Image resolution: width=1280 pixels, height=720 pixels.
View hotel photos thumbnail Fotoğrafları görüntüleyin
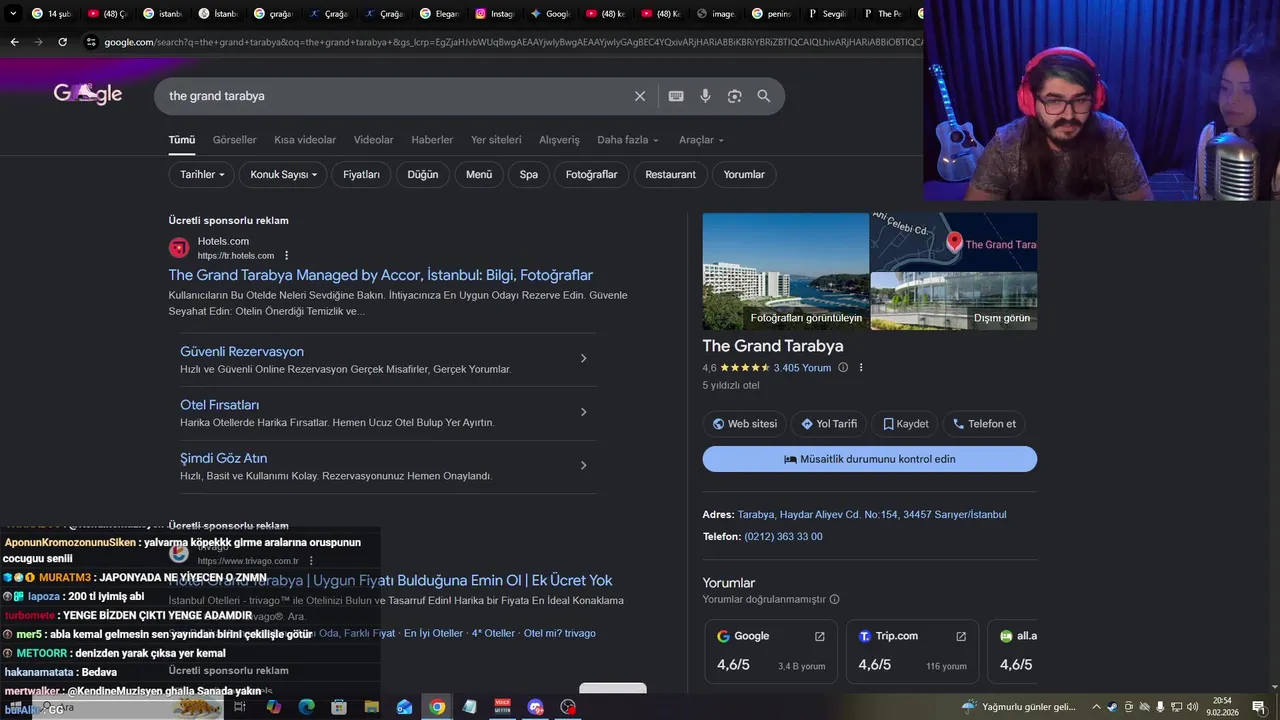click(x=786, y=271)
